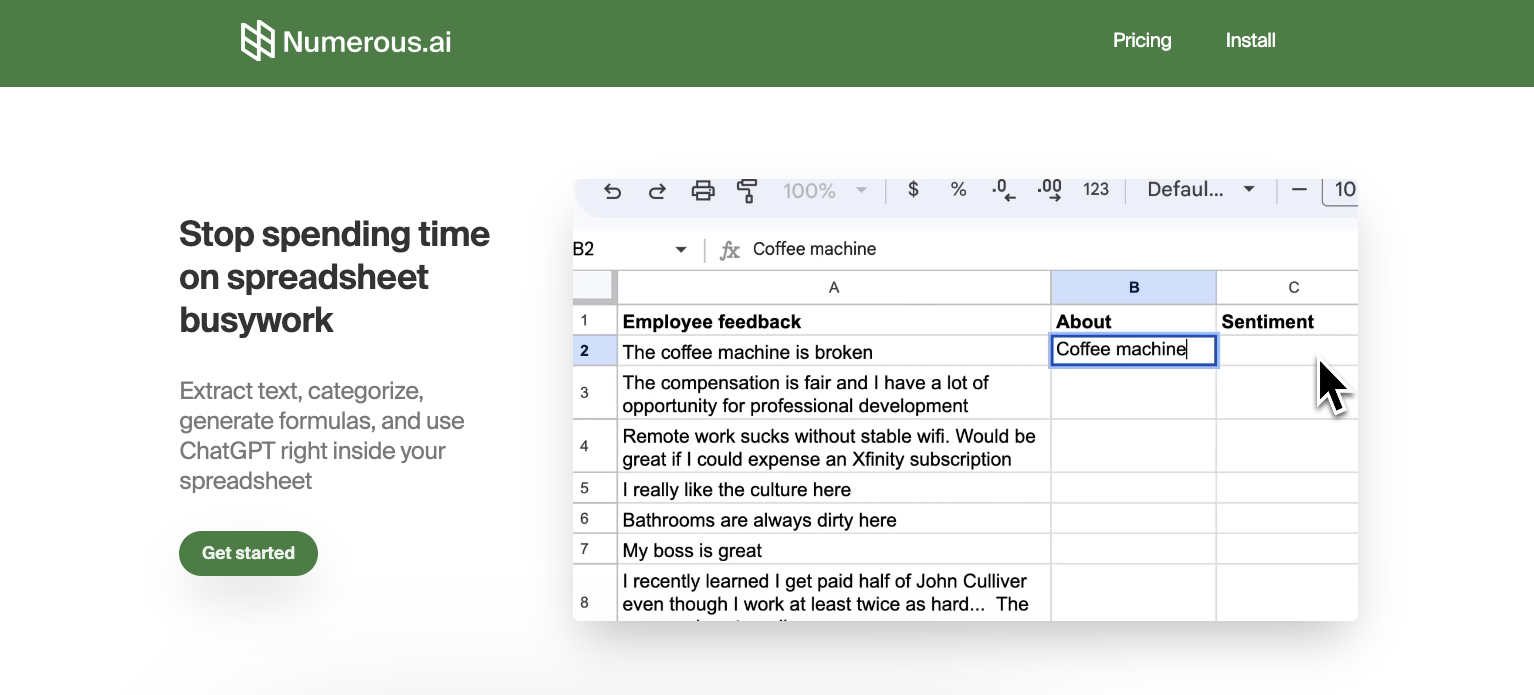This screenshot has height=695, width=1534.
Task: Open the Install page
Action: [1250, 41]
